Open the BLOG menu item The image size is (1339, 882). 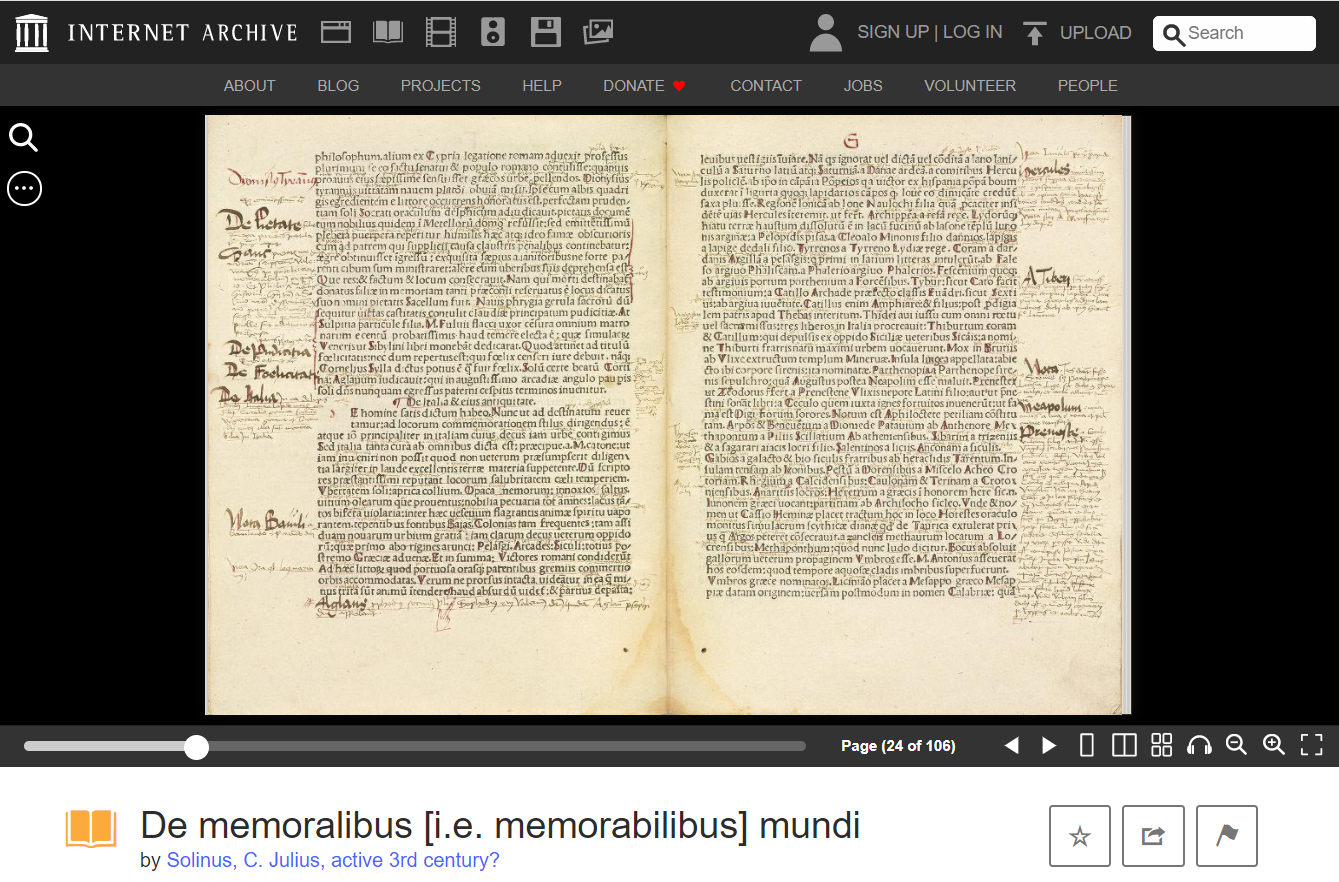(x=338, y=86)
